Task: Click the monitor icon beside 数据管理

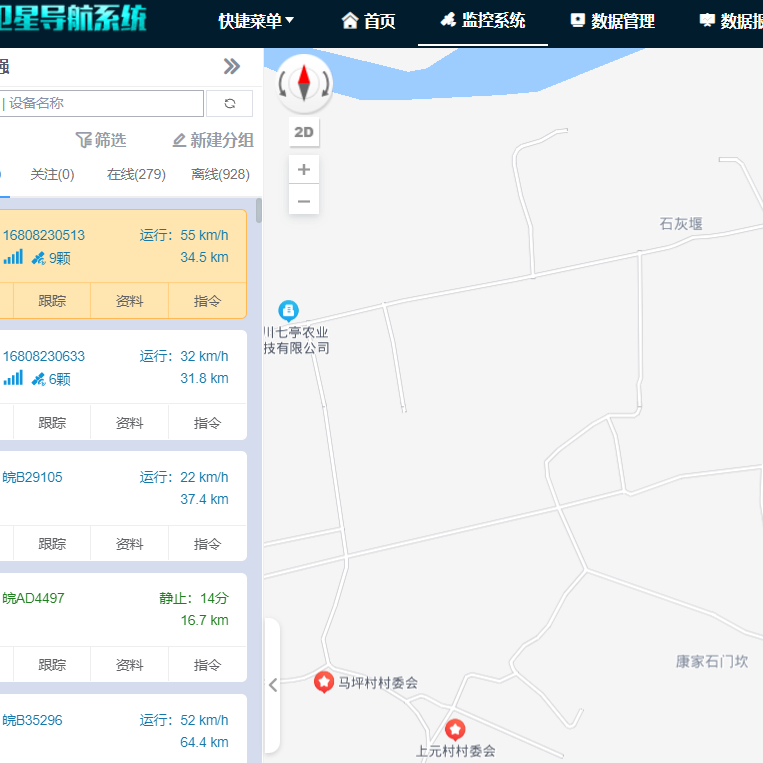Action: [578, 20]
